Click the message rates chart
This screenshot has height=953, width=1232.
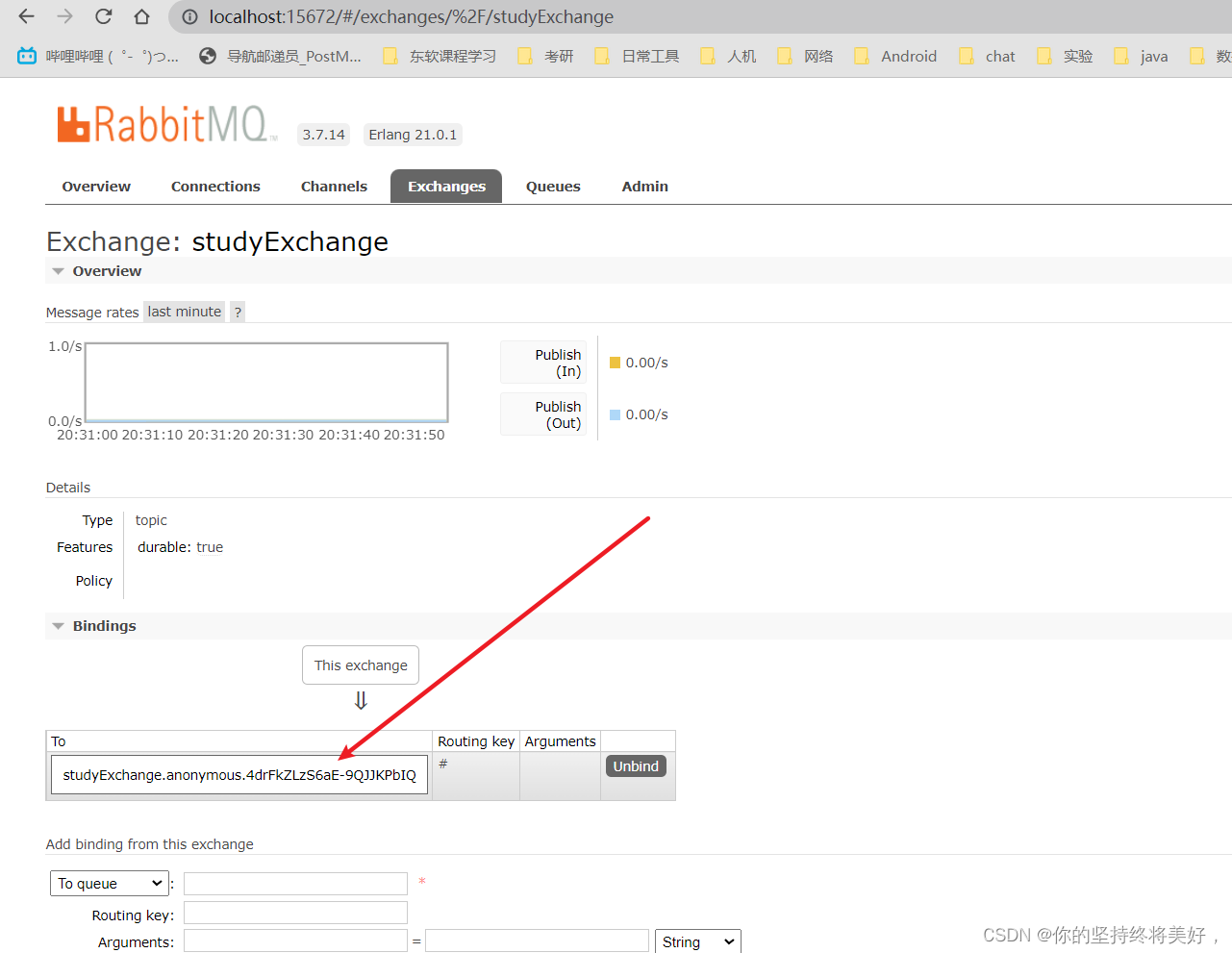tap(266, 383)
